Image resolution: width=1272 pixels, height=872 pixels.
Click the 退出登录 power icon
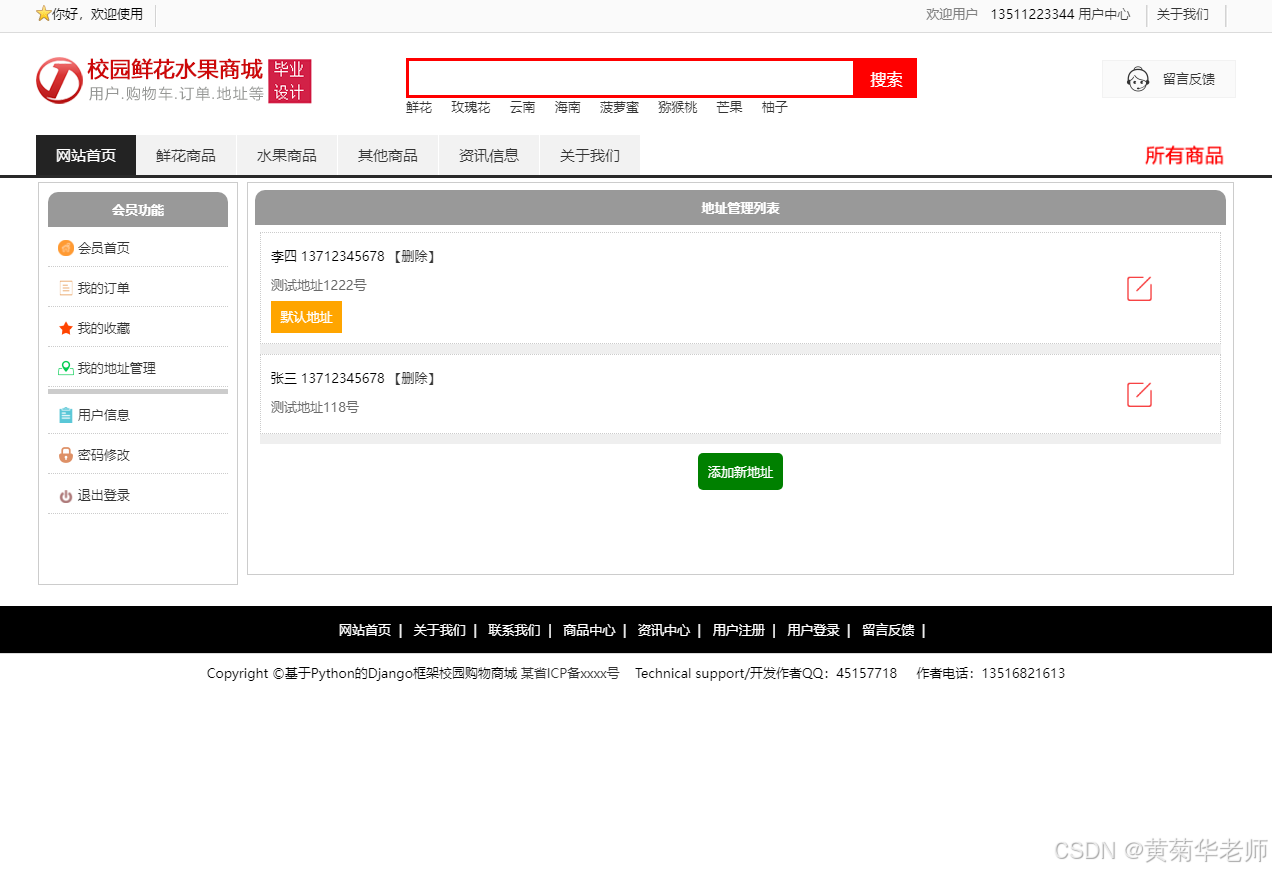tap(66, 495)
